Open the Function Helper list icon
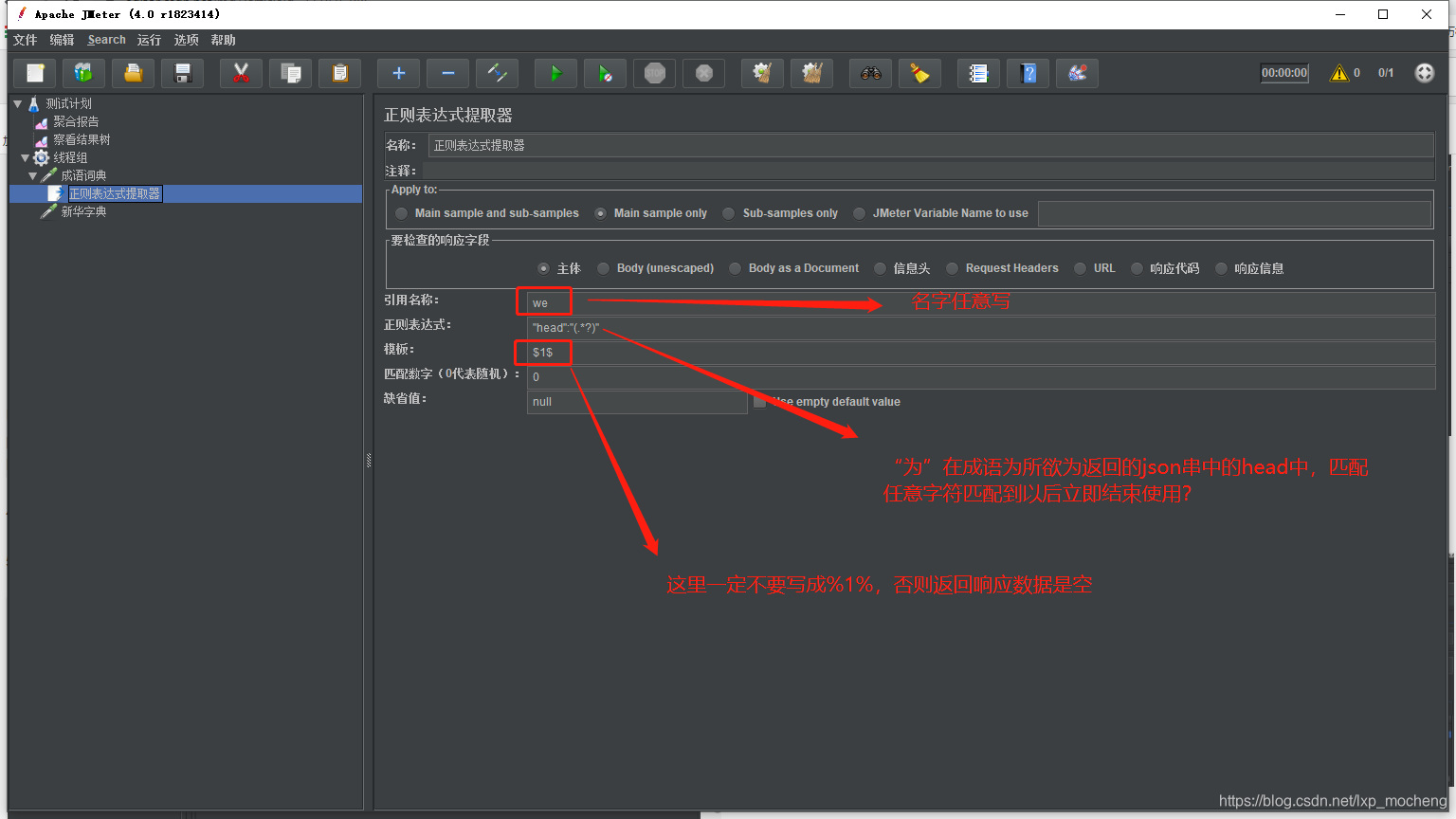The height and width of the screenshot is (819, 1456). (979, 73)
